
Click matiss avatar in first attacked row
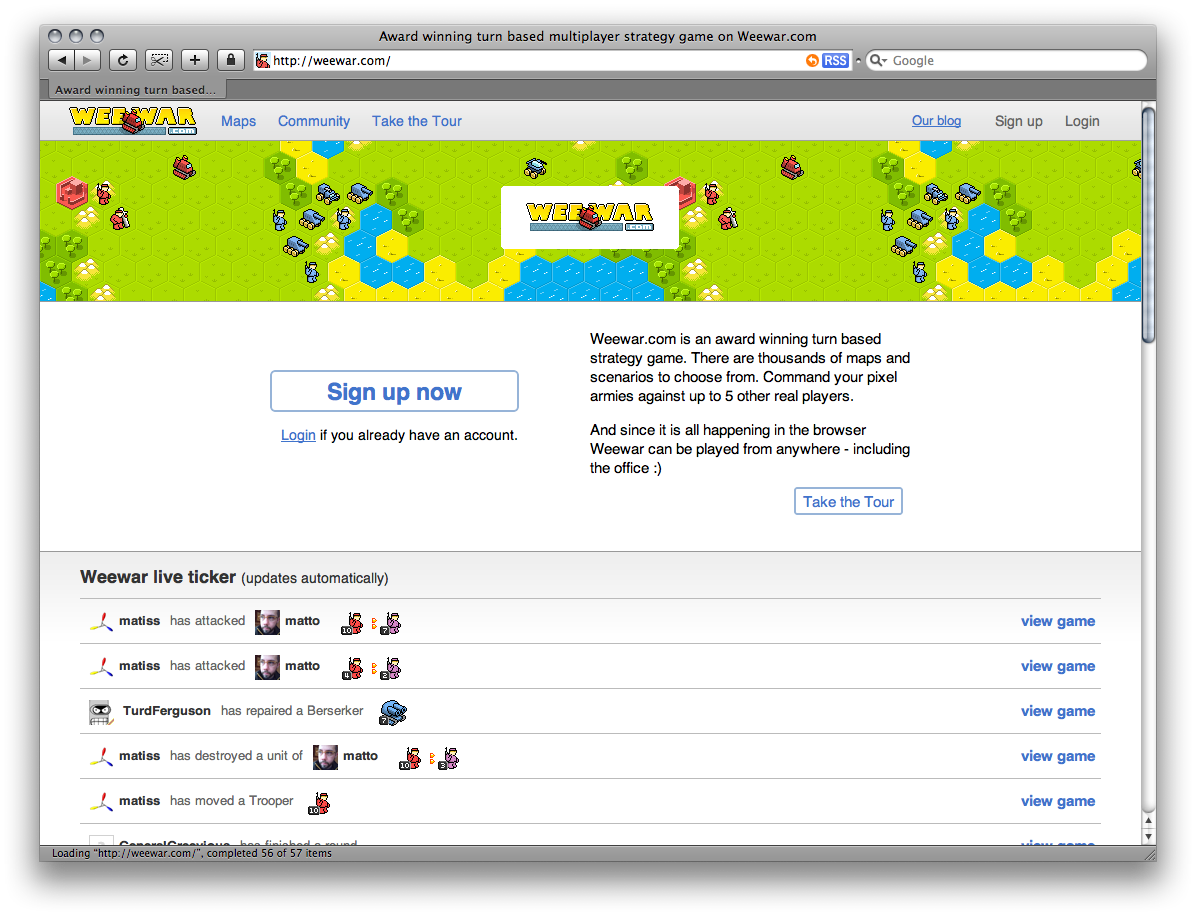(101, 622)
